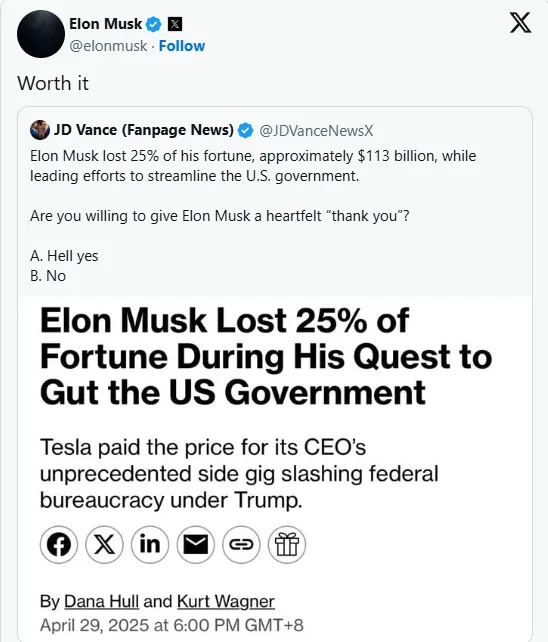Click JD Vance Fanpage verified badge
This screenshot has width=548, height=642.
click(x=245, y=131)
